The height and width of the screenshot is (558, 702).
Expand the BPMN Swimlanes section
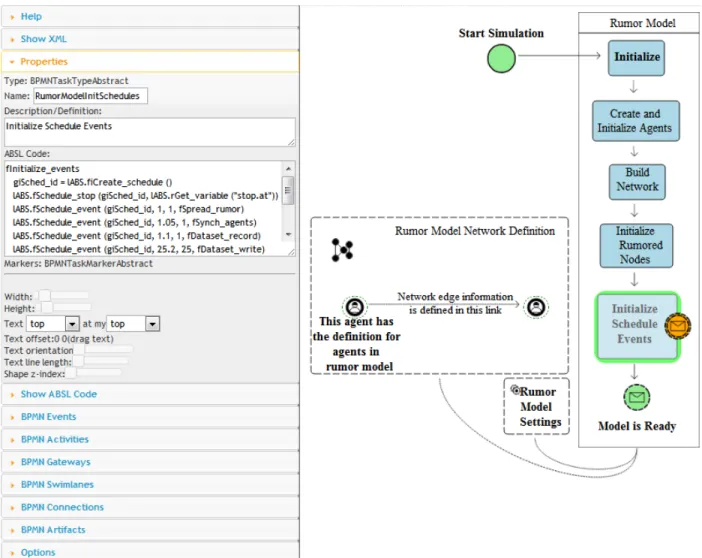(150, 485)
